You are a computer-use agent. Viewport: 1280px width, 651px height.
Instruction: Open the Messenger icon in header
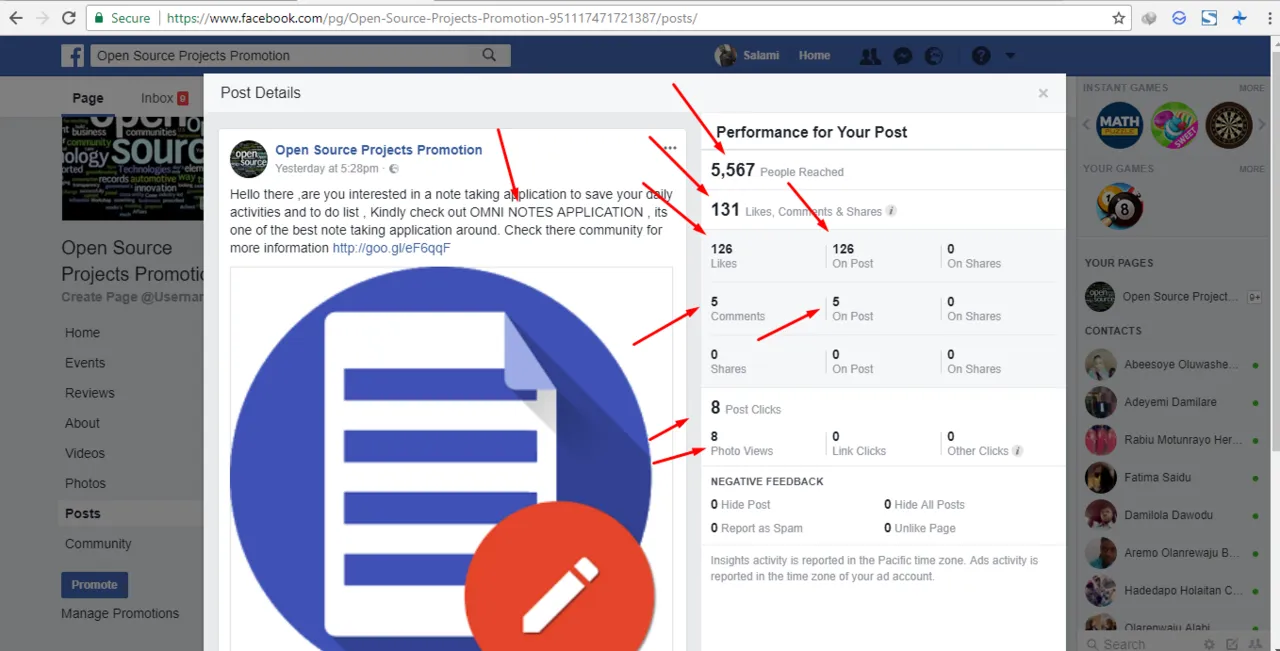click(902, 56)
